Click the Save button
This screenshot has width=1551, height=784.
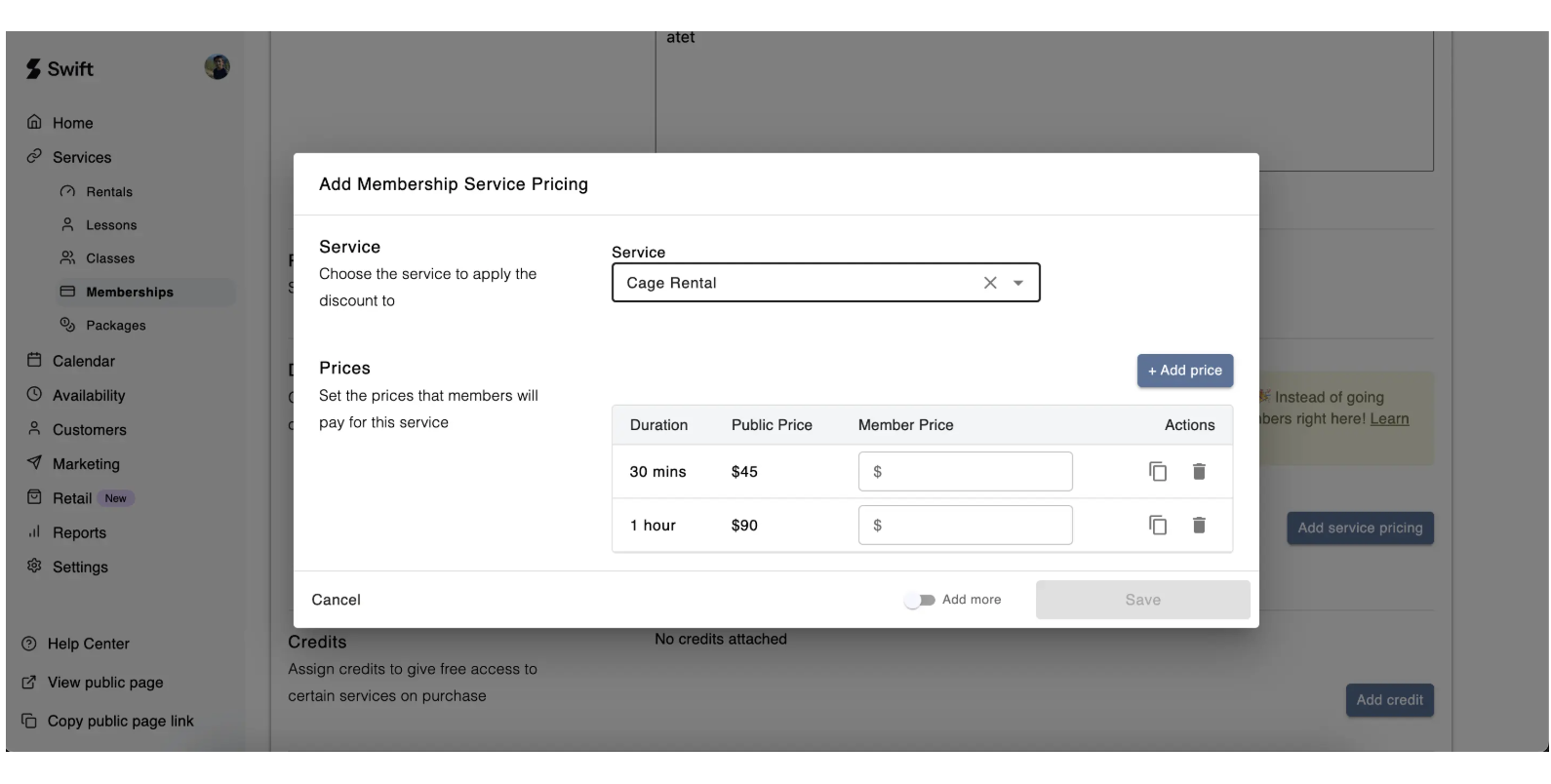[x=1142, y=600]
